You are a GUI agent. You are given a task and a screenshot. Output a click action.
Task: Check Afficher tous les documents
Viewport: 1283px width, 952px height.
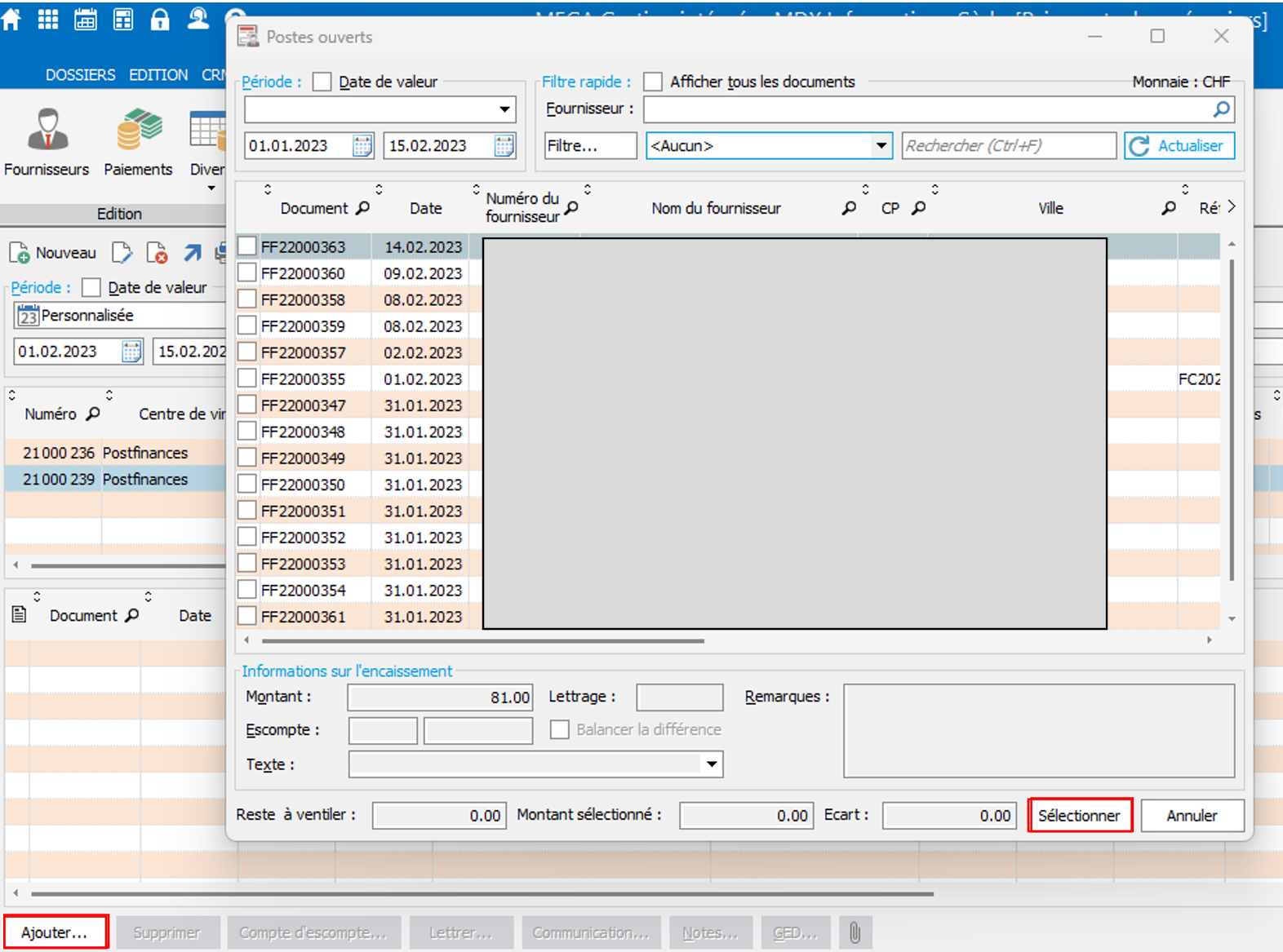653,82
